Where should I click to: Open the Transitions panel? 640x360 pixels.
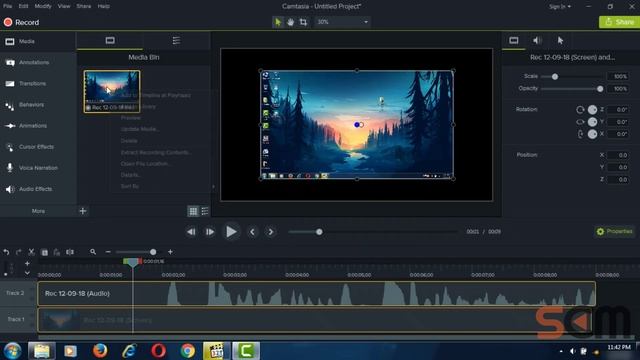[x=38, y=84]
